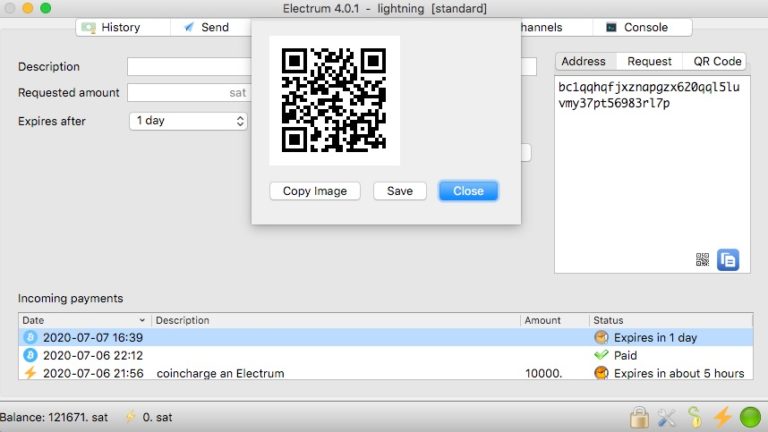Sort by the Date column header
This screenshot has width=768, height=432.
84,320
